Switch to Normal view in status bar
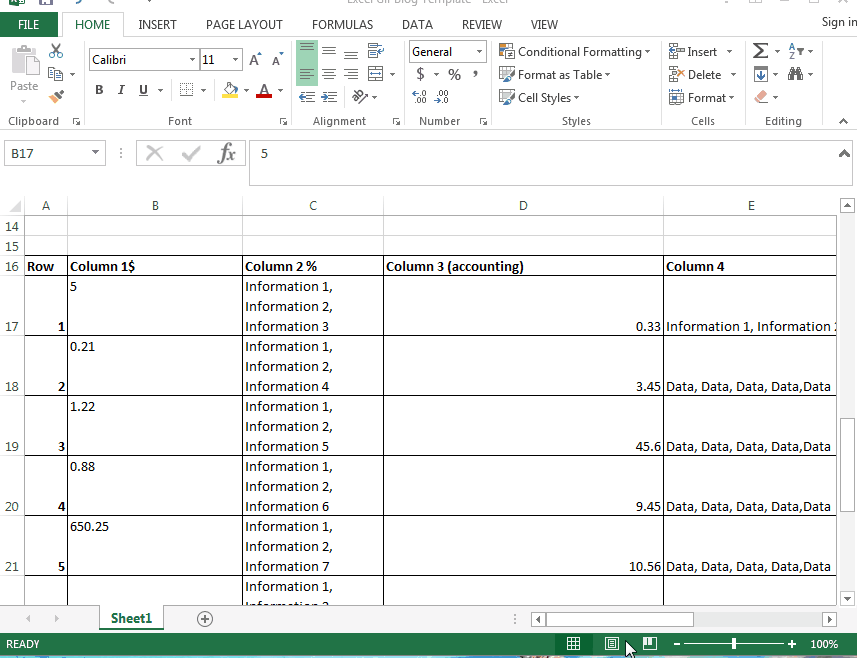Screen dimensions: 857x658 pos(573,644)
